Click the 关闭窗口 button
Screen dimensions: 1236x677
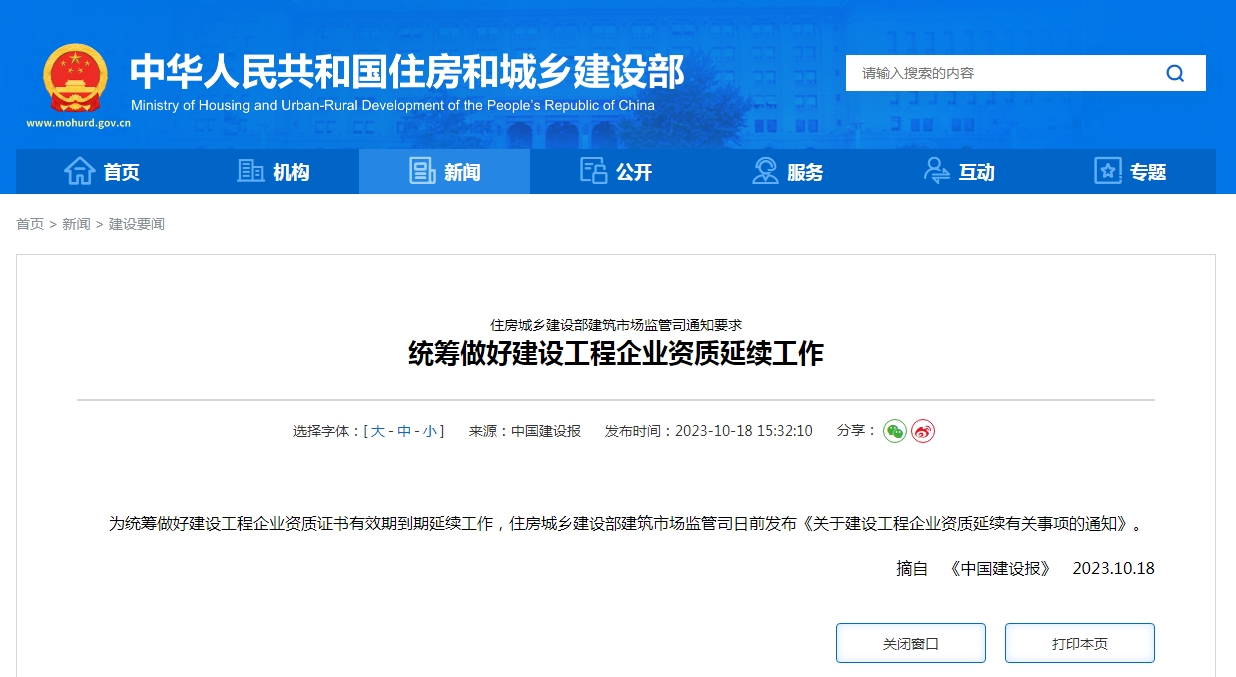pyautogui.click(x=910, y=643)
